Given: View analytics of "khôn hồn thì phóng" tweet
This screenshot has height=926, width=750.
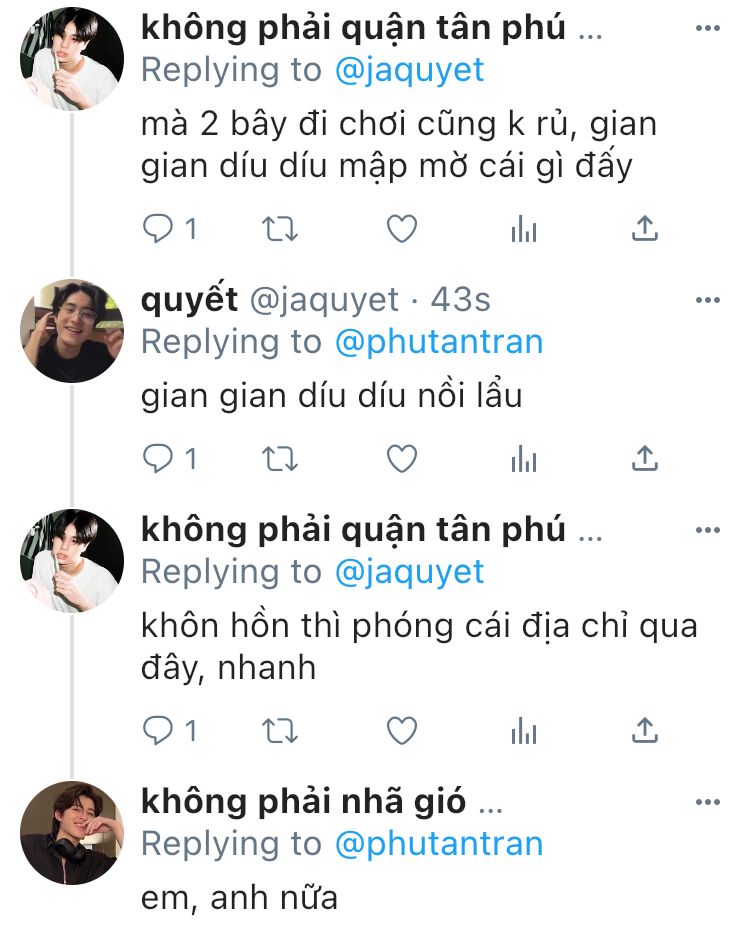Looking at the screenshot, I should point(524,731).
